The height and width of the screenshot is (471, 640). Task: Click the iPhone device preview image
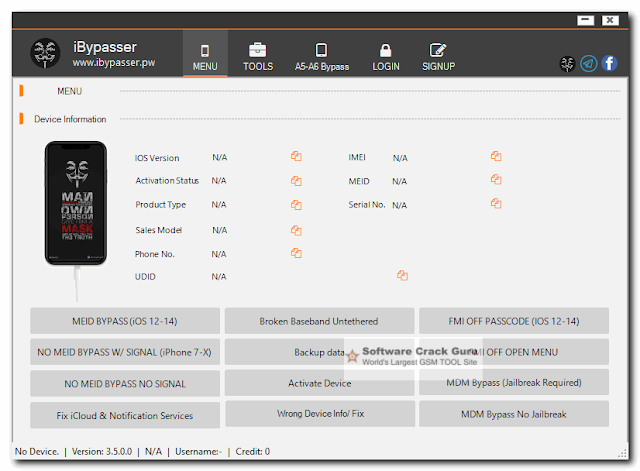76,203
